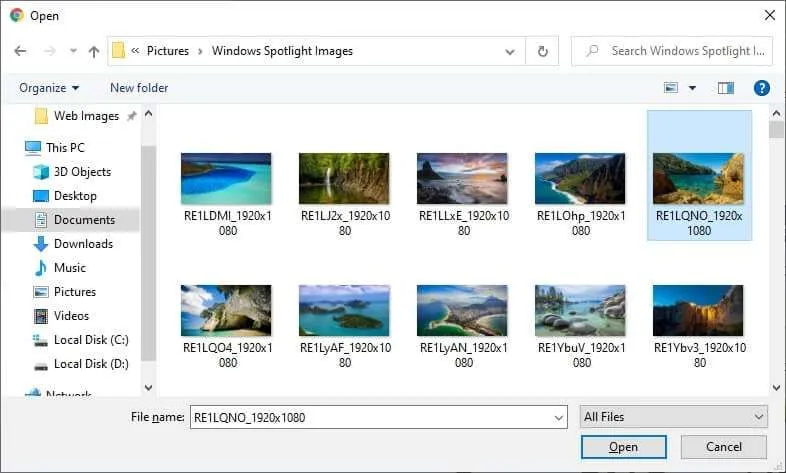Select Documents in sidebar
786x473 pixels.
[84, 220]
